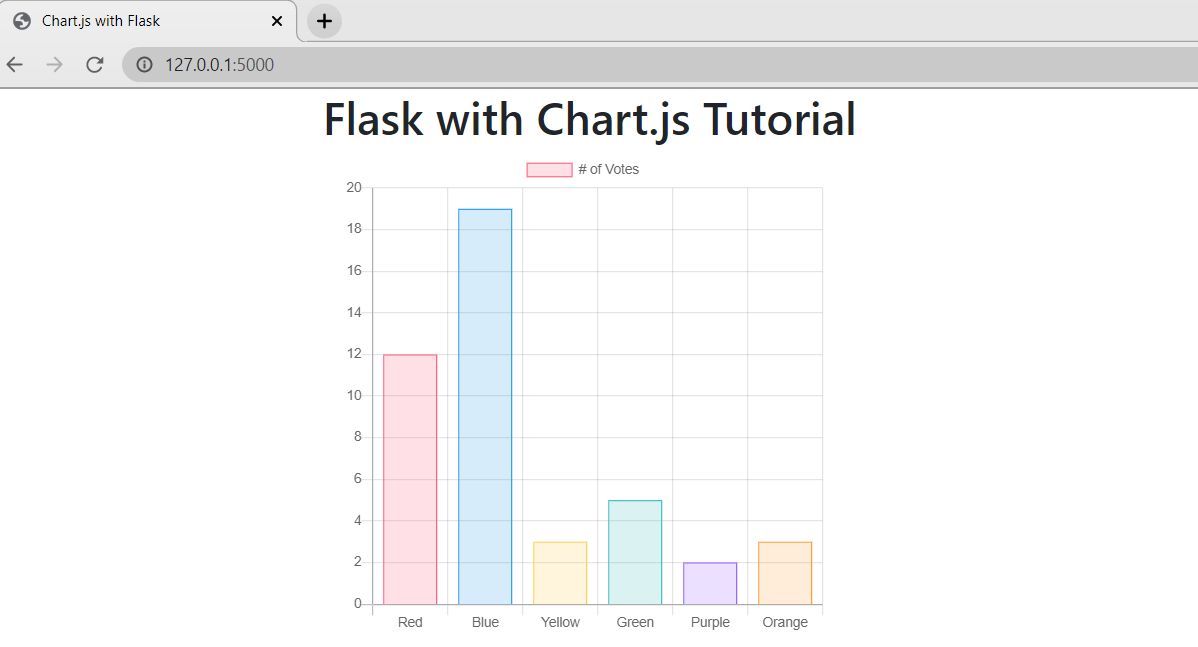The image size is (1198, 647).
Task: Click the y-axis value 6
Action: coord(358,478)
